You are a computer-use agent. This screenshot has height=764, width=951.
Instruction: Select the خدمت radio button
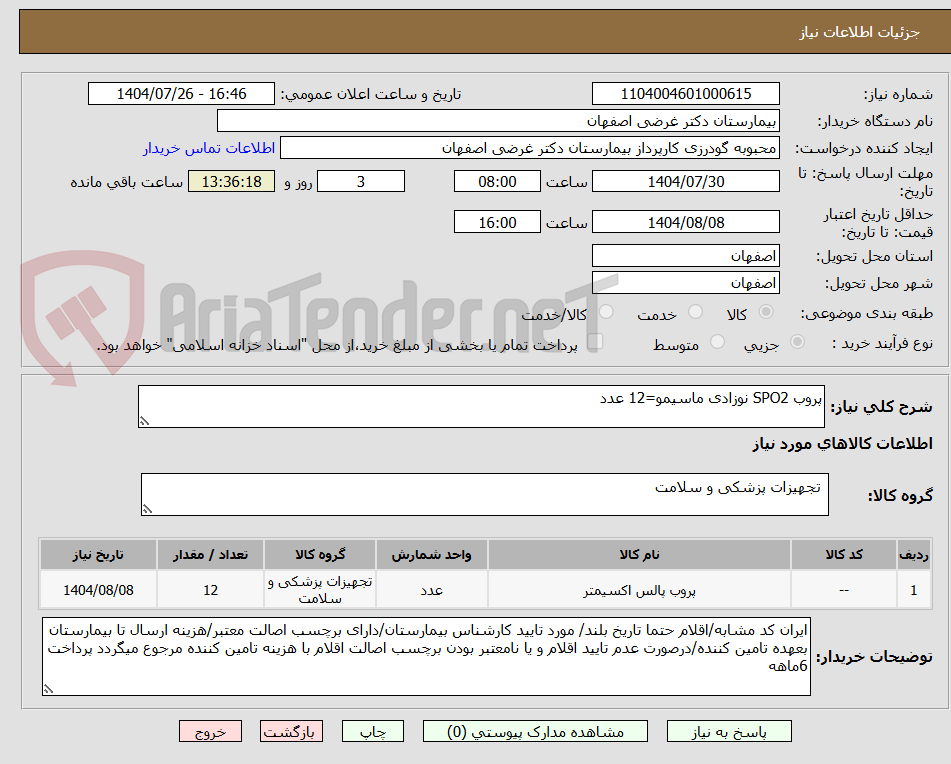pos(695,312)
